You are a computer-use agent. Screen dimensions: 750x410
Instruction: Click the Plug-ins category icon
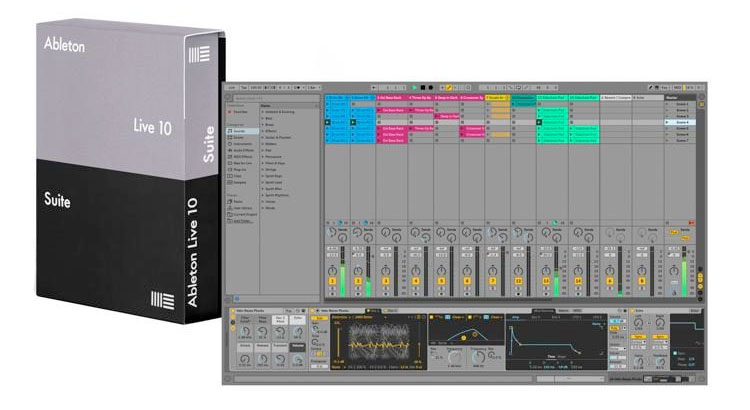point(230,169)
